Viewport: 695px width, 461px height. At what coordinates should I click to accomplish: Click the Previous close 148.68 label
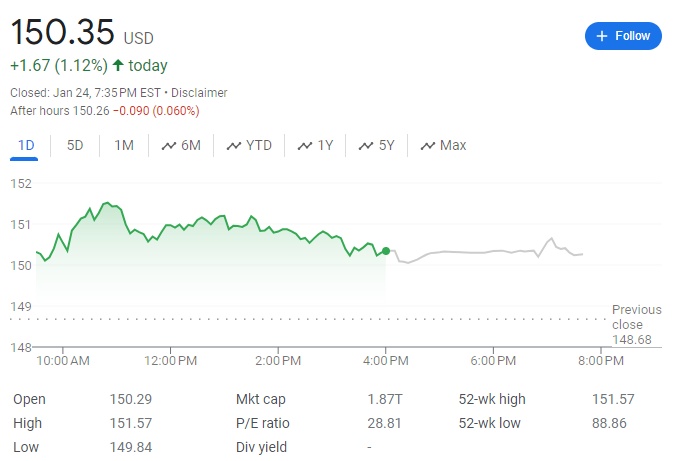pos(636,325)
